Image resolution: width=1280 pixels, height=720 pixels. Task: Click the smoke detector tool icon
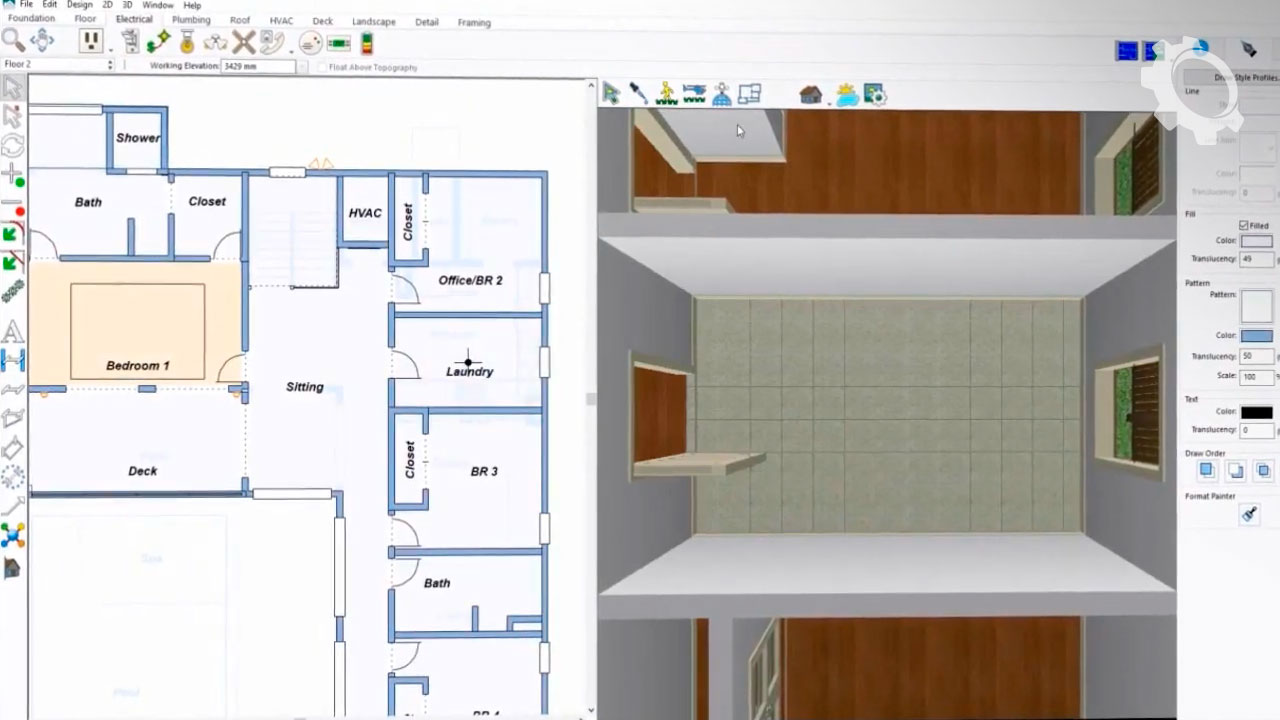coord(311,43)
